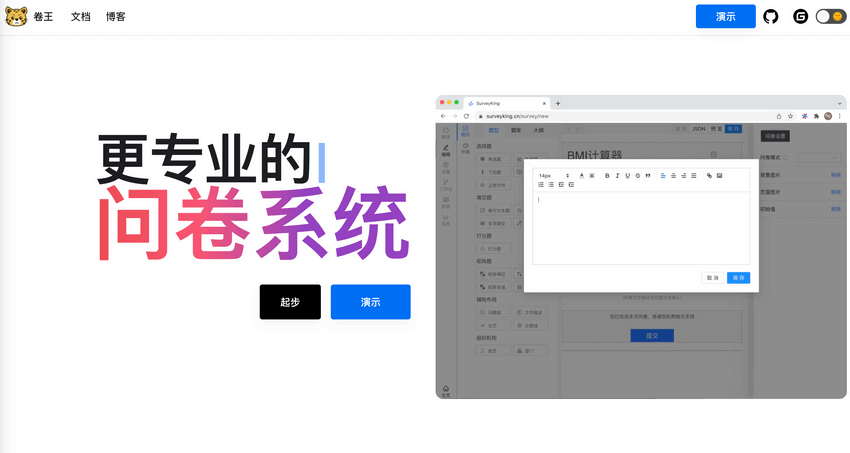Click Insert Link icon in the screenshot's editor
The height and width of the screenshot is (453, 850).
tap(709, 176)
